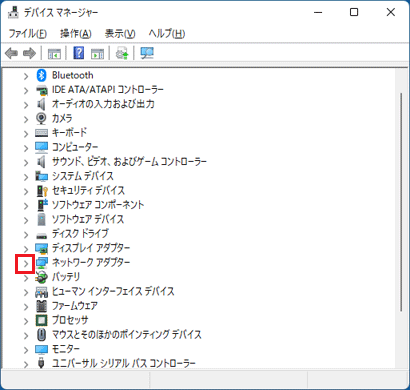Open the ファイル(F) menu

27,34
